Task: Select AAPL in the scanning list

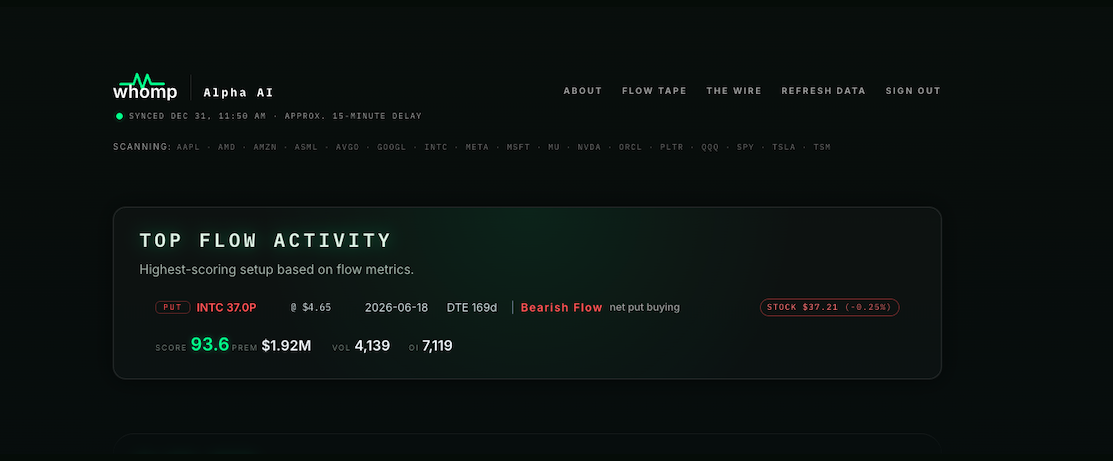Action: (188, 147)
